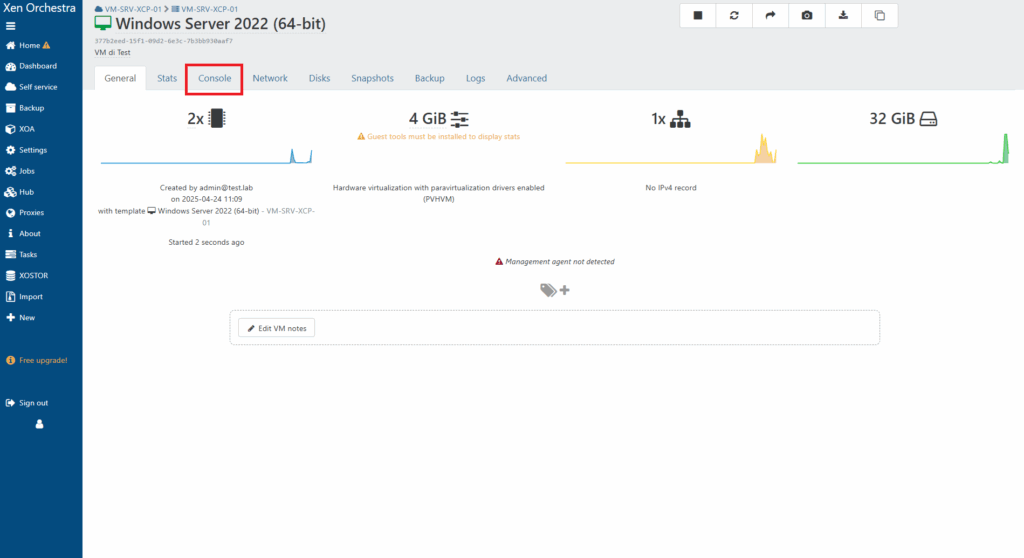Viewport: 1024px width, 558px height.
Task: Toggle the hamburger menu in sidebar
Action: (x=10, y=26)
